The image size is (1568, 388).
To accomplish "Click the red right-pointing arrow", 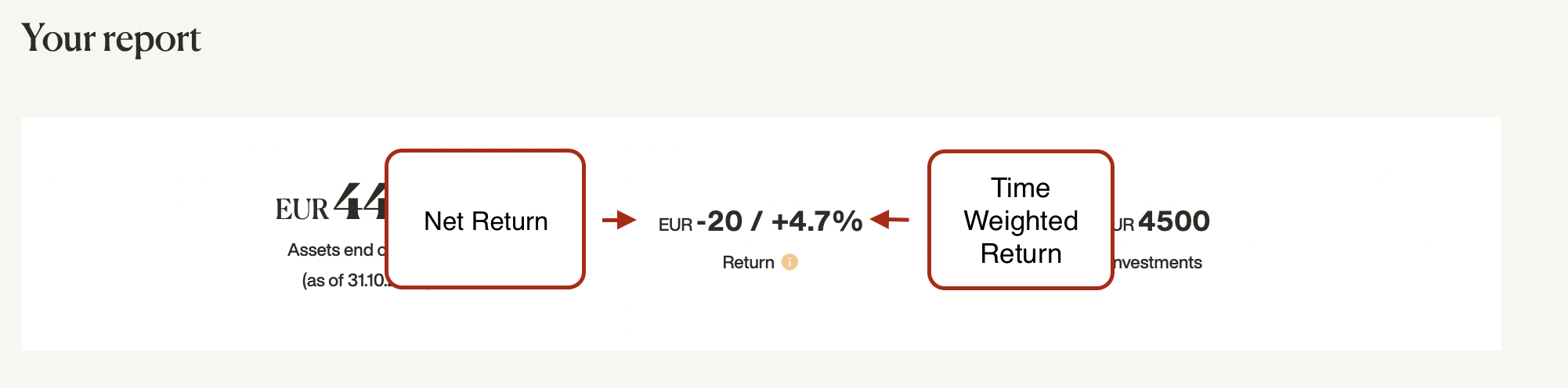I will 619,220.
